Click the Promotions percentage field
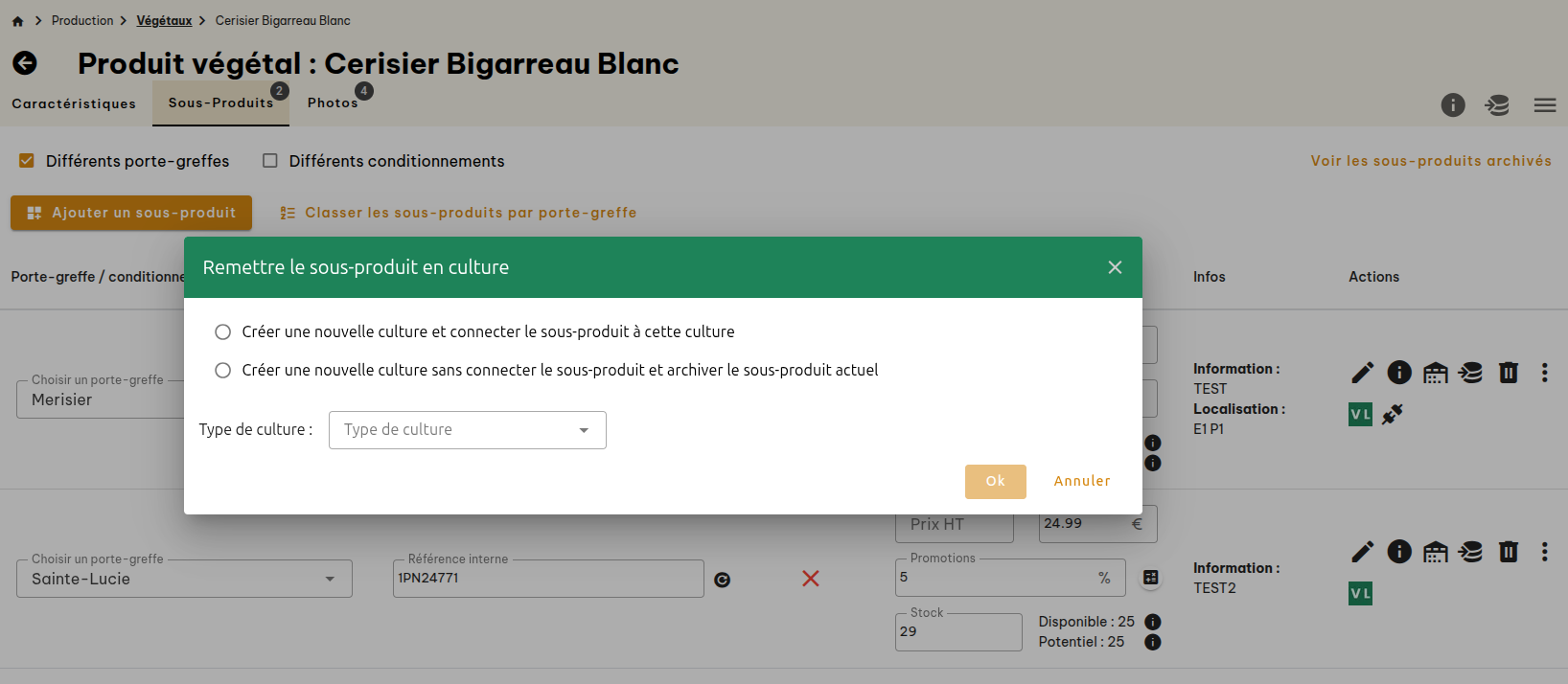 pos(1010,578)
